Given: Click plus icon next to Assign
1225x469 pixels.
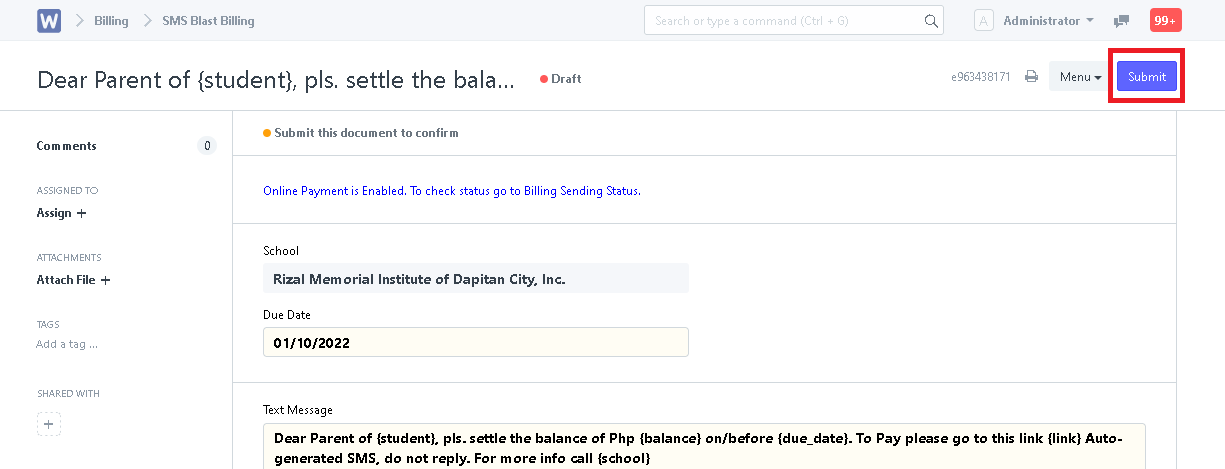Looking at the screenshot, I should (81, 213).
